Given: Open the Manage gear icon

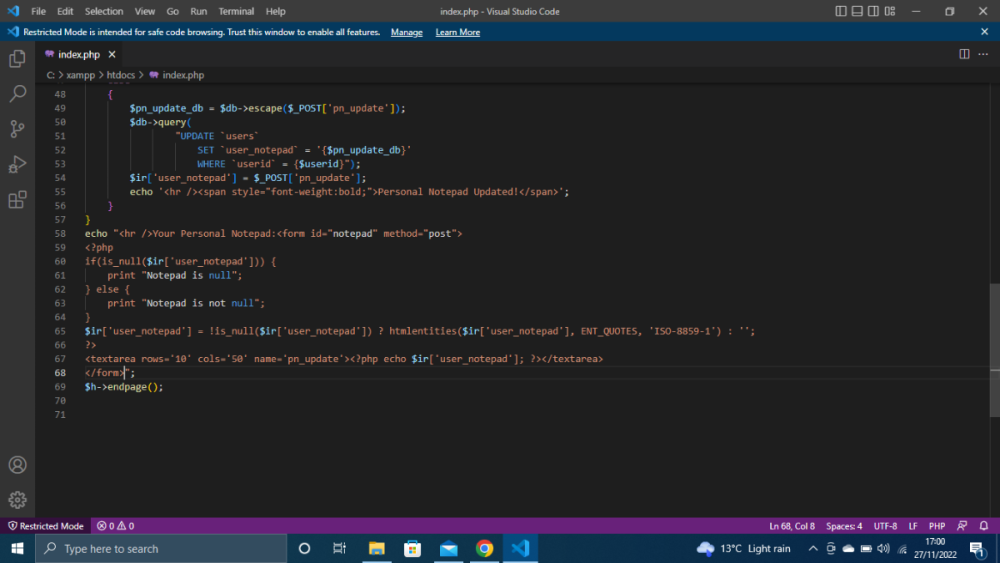Looking at the screenshot, I should click(17, 500).
